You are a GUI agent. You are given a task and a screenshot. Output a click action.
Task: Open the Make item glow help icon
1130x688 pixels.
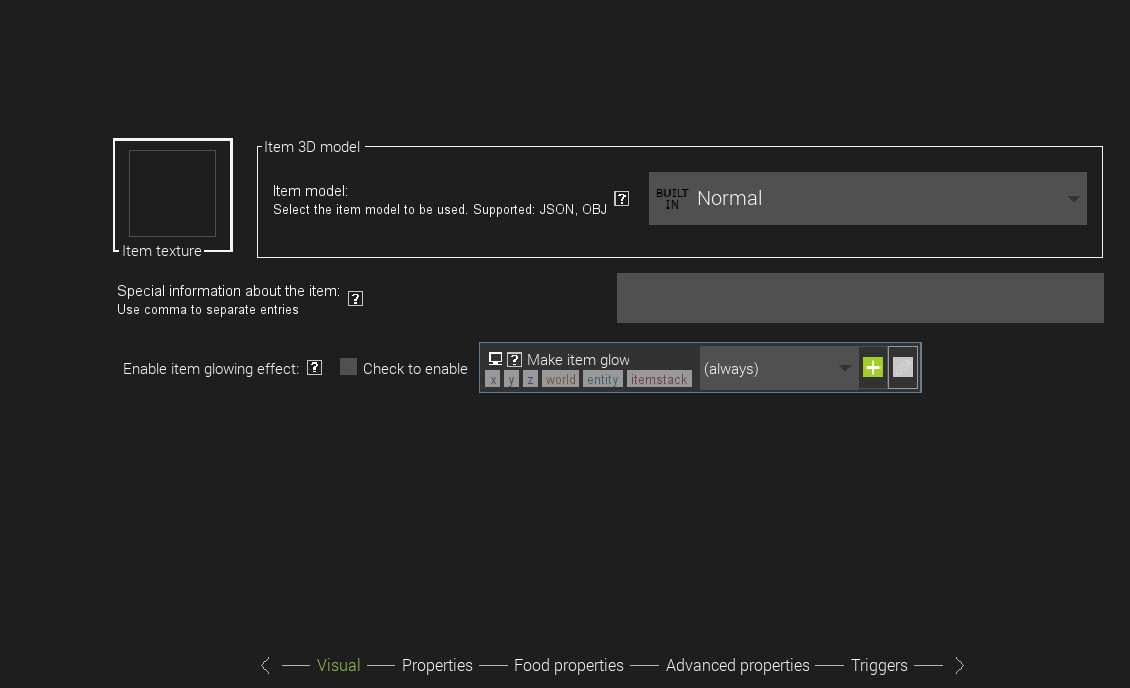tap(513, 358)
